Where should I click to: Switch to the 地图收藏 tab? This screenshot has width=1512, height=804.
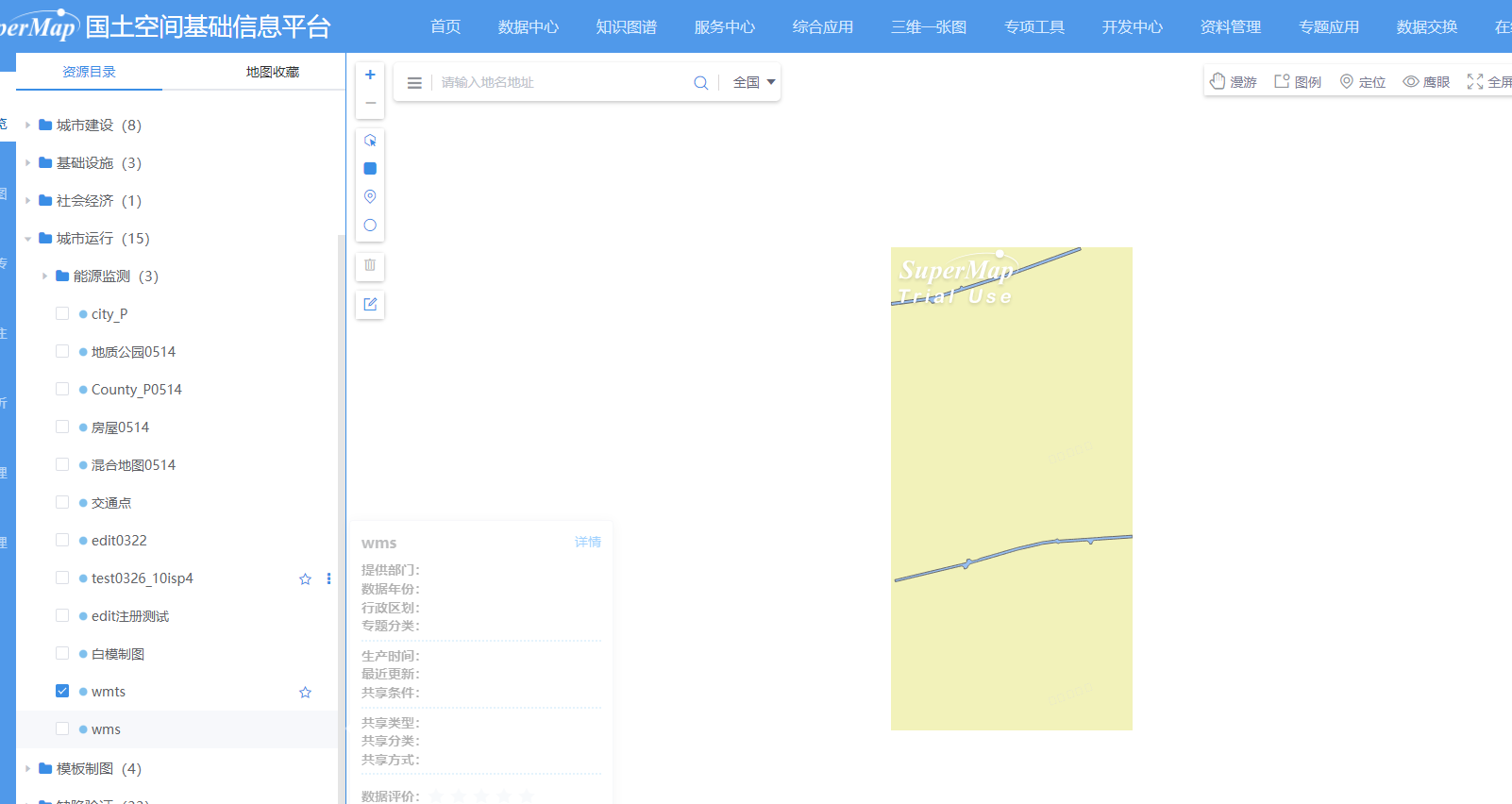(x=273, y=72)
